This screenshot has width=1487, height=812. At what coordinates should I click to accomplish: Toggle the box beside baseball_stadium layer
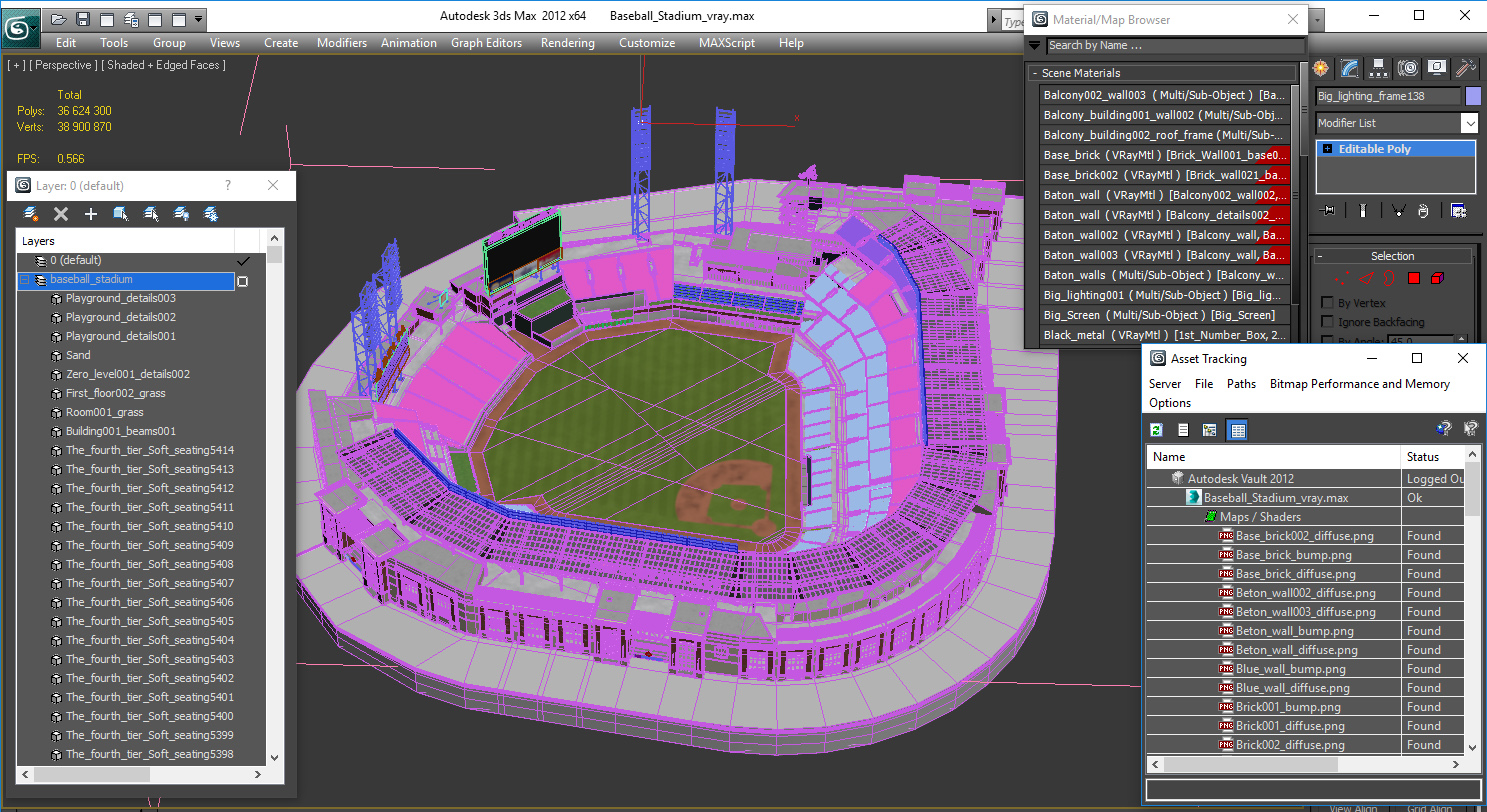[x=242, y=281]
